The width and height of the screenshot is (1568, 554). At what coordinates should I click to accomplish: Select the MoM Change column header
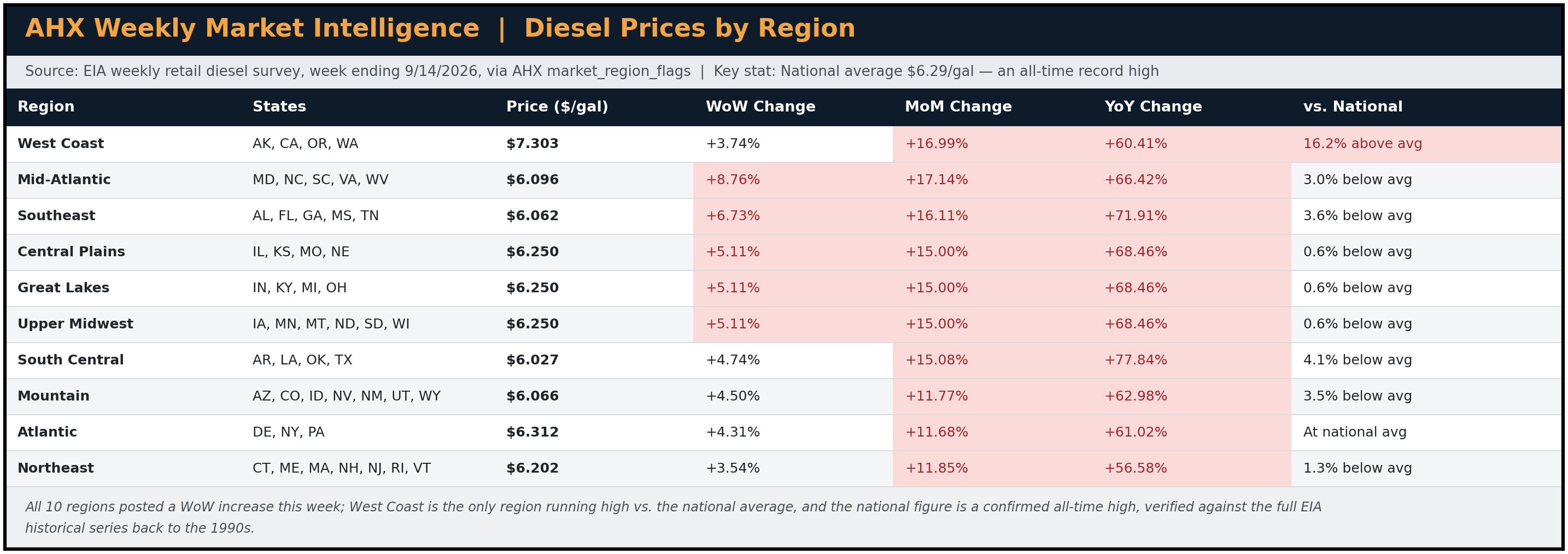pos(958,107)
